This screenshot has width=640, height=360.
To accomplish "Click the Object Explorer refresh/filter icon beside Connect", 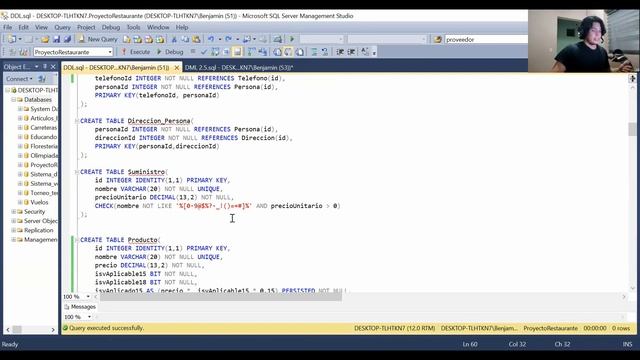I will click(x=42, y=78).
